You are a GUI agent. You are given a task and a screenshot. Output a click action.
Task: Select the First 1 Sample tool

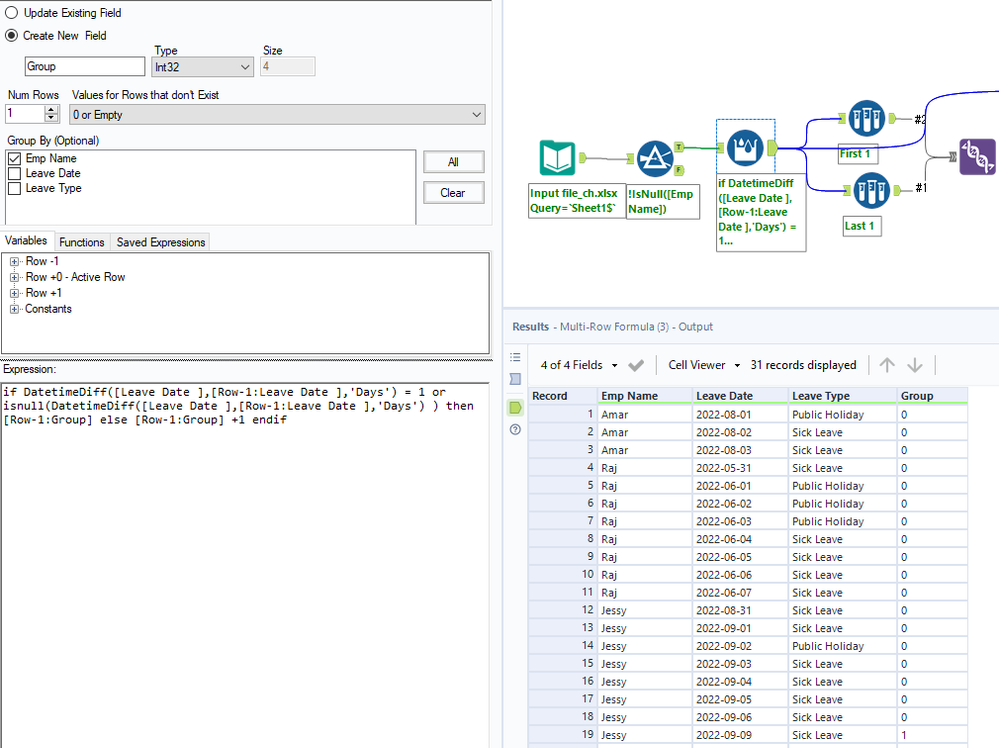(867, 120)
